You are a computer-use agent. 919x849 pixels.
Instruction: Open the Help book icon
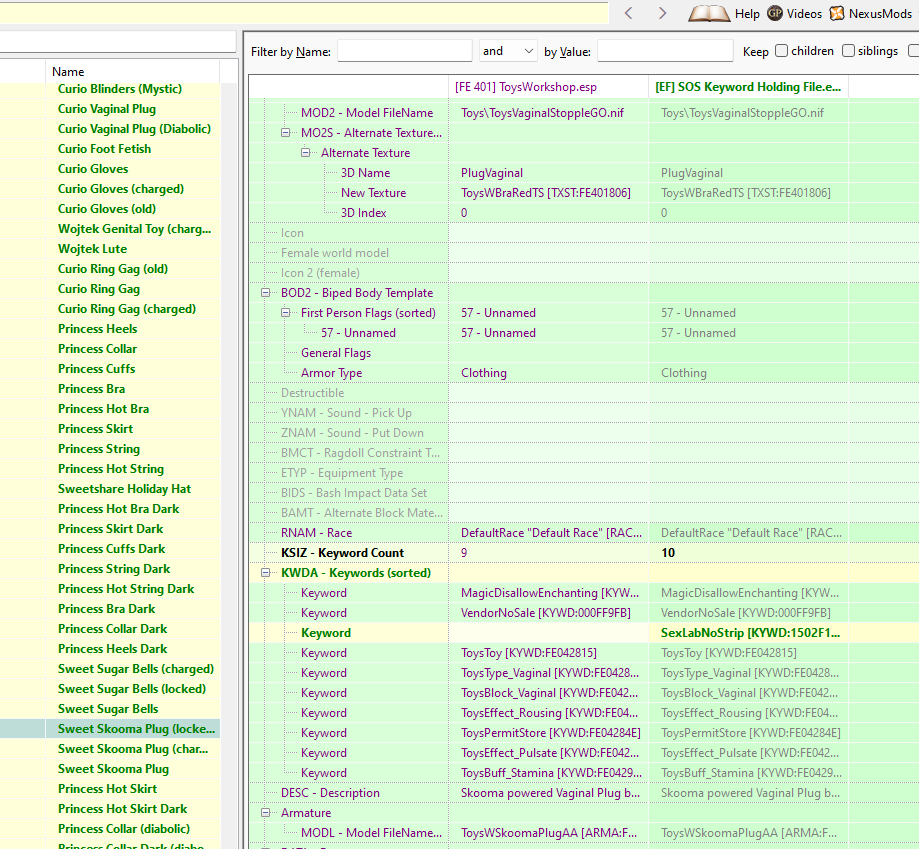click(x=709, y=13)
